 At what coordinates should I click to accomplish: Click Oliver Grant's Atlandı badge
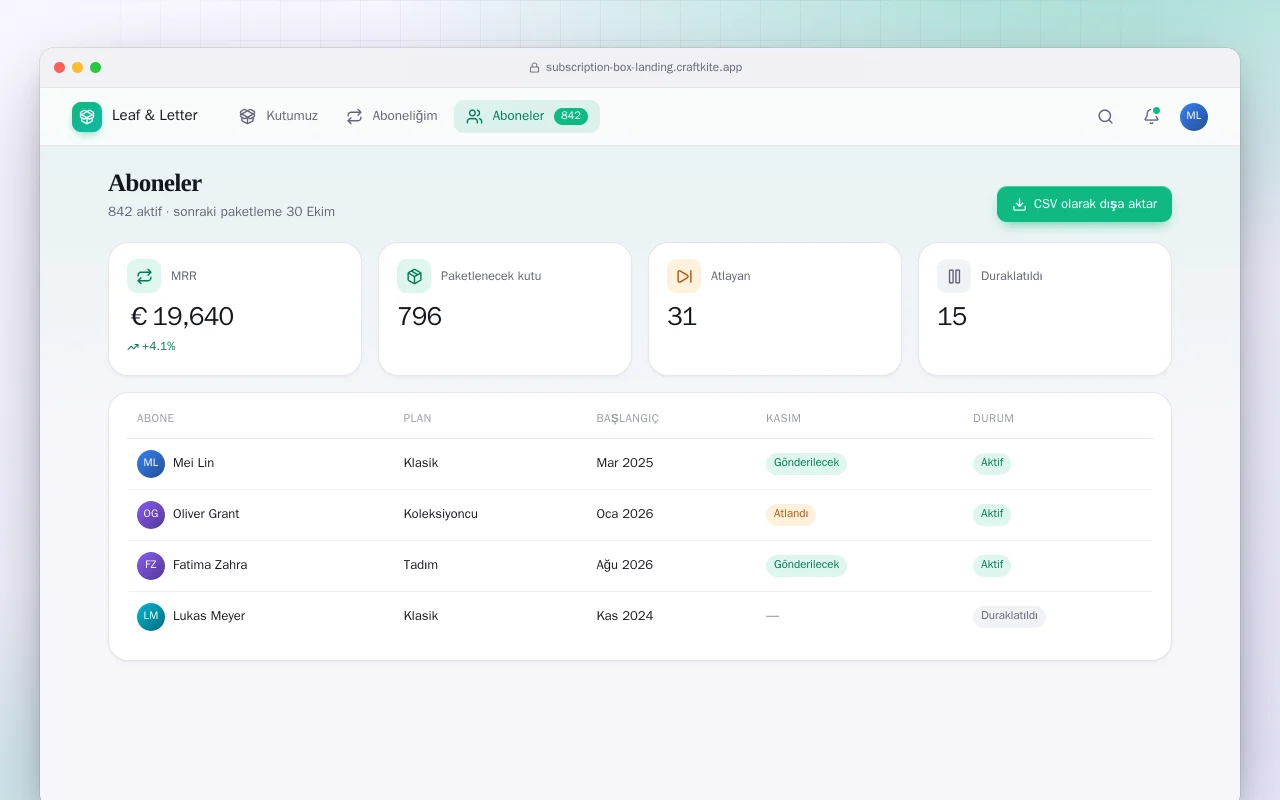pos(791,515)
